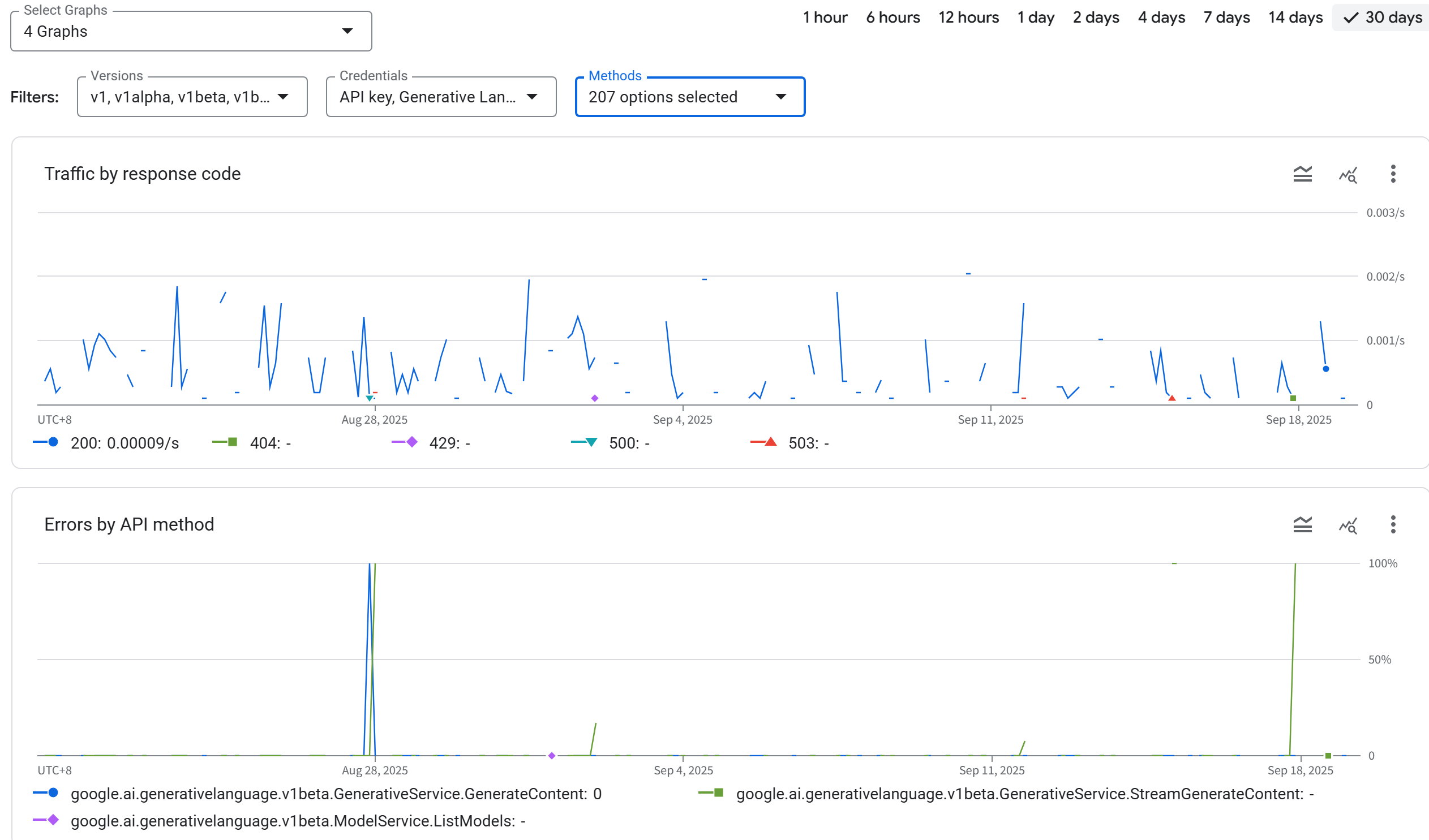Toggle legend icon on Traffic by response code
This screenshot has height=840, width=1429.
click(x=1303, y=174)
